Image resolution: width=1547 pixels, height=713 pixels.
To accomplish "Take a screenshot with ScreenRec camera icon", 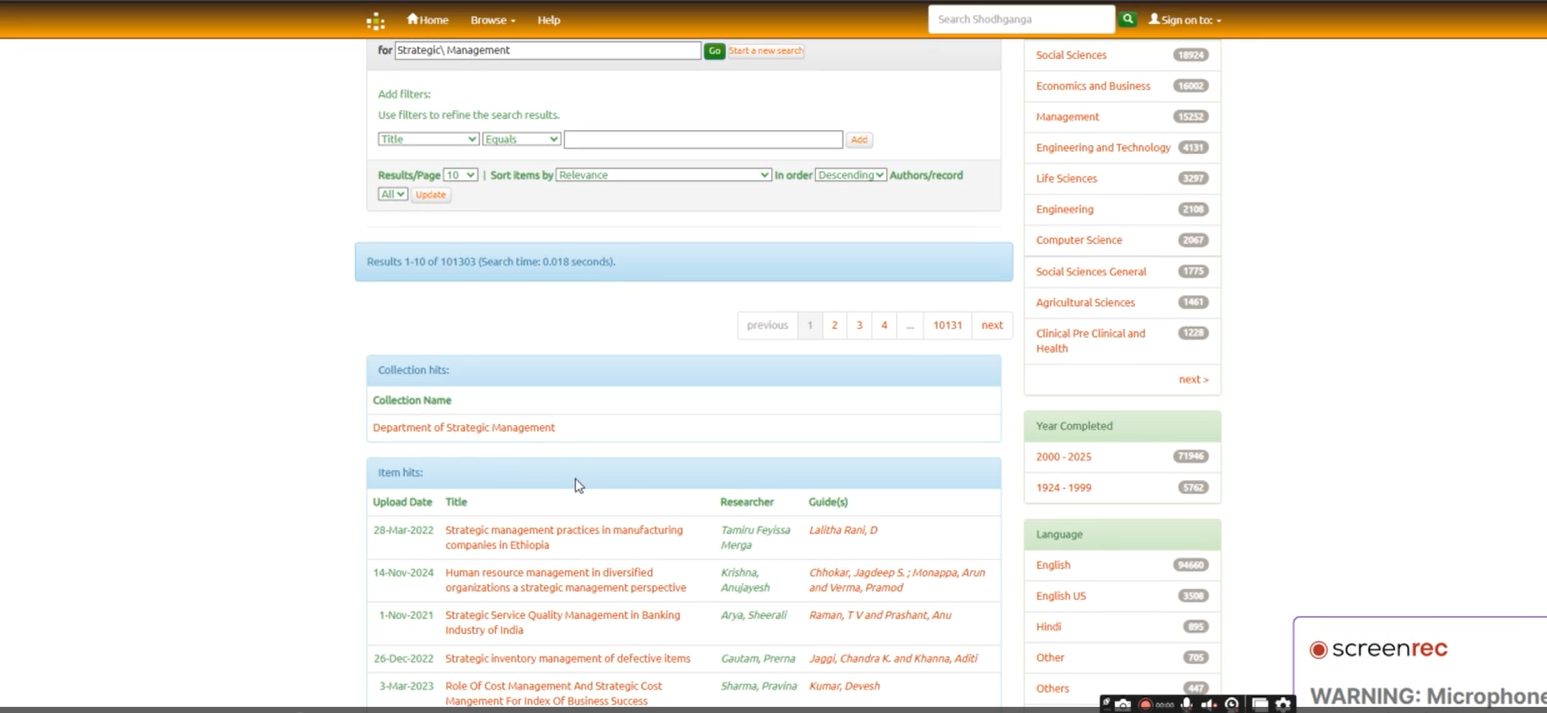I will click(1123, 705).
